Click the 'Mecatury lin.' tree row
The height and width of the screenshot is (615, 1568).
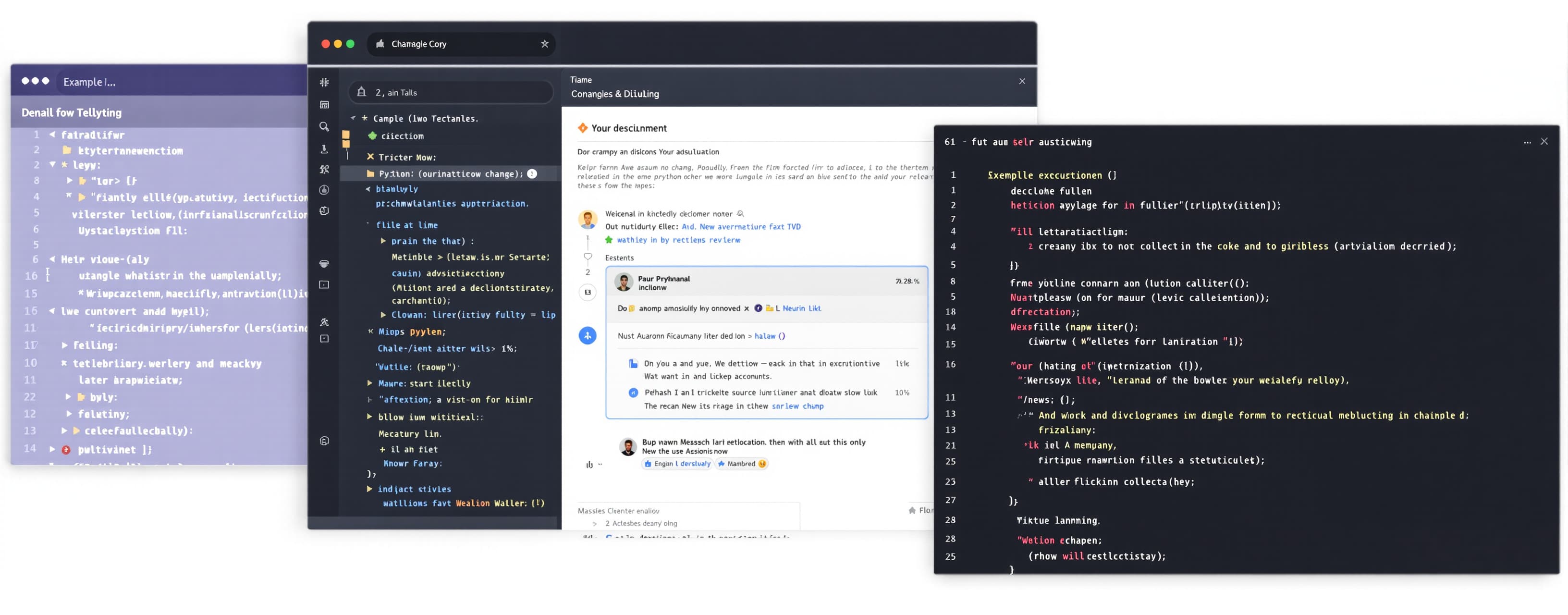(x=410, y=433)
